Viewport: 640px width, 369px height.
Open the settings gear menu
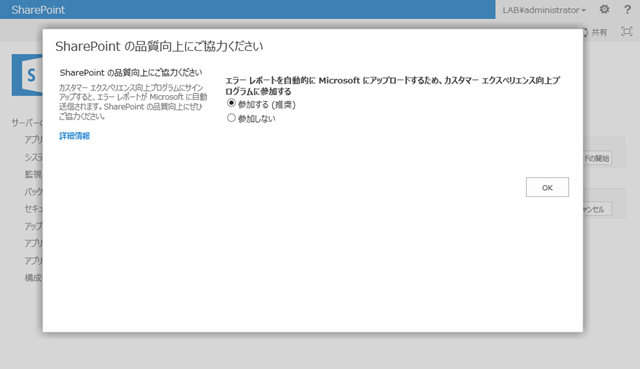[604, 9]
